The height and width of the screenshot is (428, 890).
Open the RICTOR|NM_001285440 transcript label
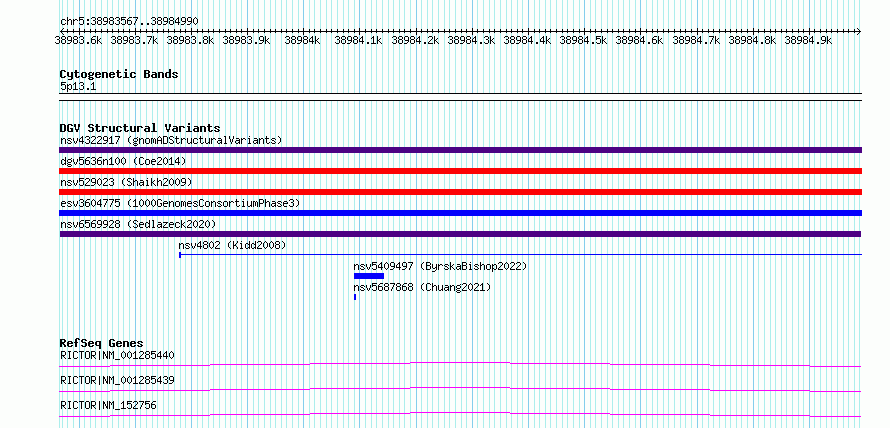pos(117,355)
